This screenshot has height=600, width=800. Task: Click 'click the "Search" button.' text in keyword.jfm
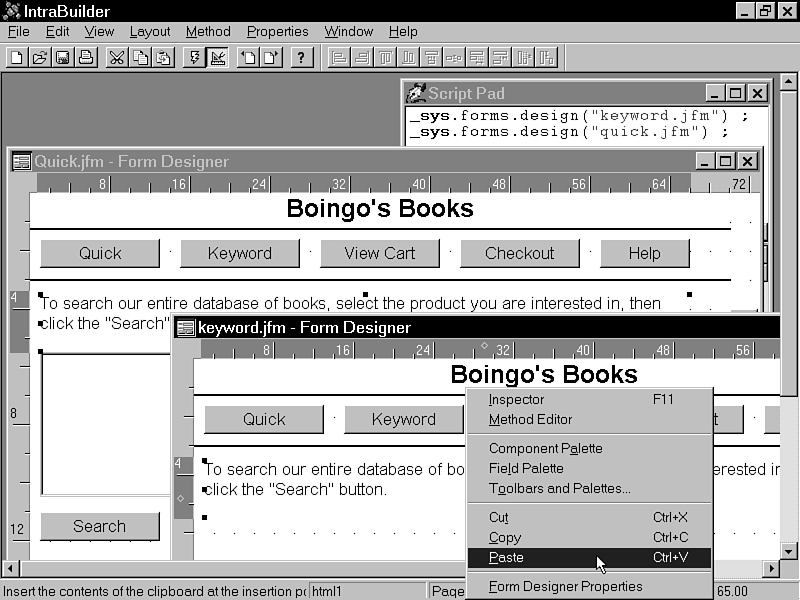296,490
